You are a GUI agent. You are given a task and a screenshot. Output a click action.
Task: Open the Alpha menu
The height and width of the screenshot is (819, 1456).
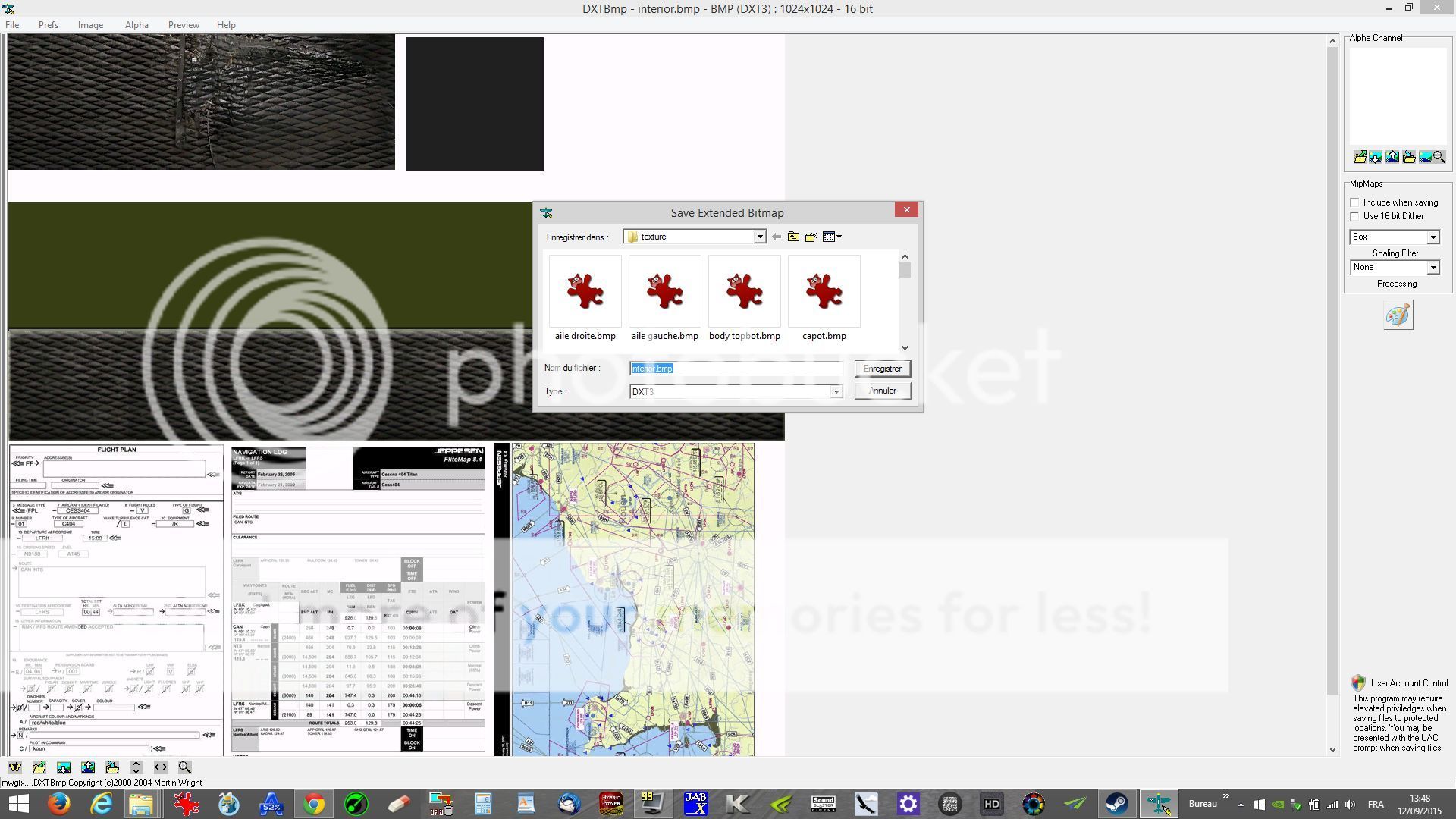136,25
